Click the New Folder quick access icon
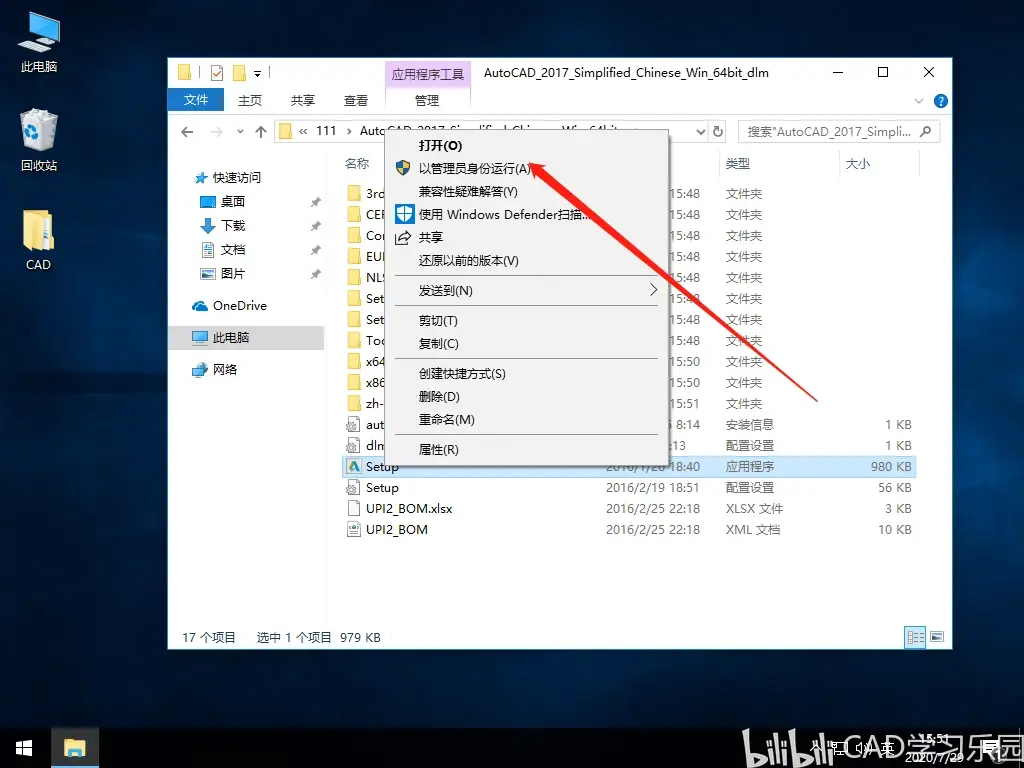The width and height of the screenshot is (1024, 768). [x=239, y=72]
